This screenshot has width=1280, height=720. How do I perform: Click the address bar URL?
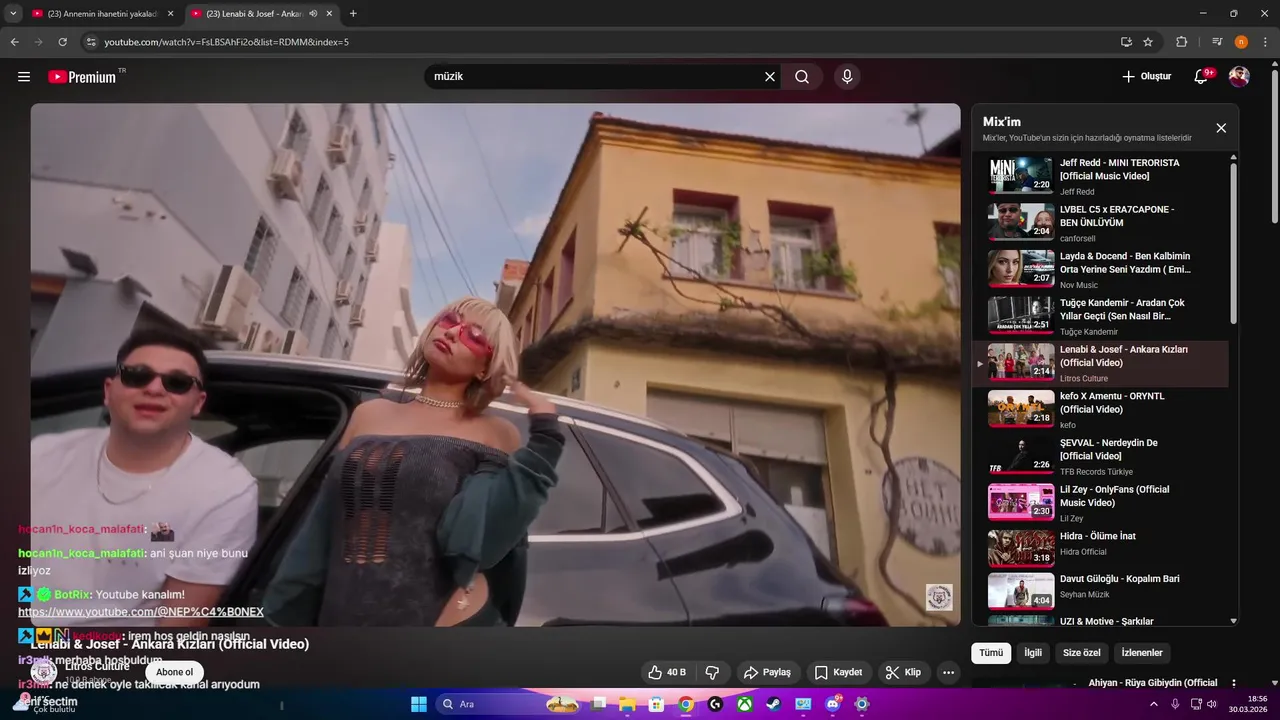227,42
